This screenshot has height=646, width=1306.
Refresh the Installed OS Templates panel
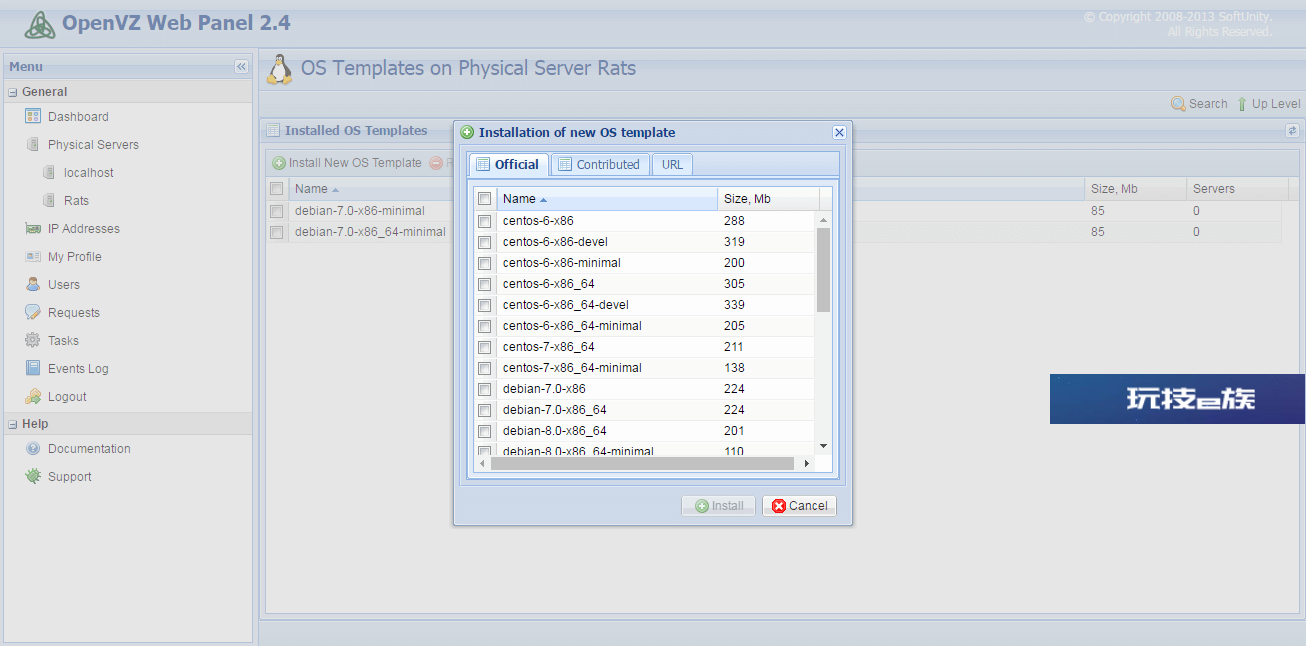pyautogui.click(x=1292, y=131)
